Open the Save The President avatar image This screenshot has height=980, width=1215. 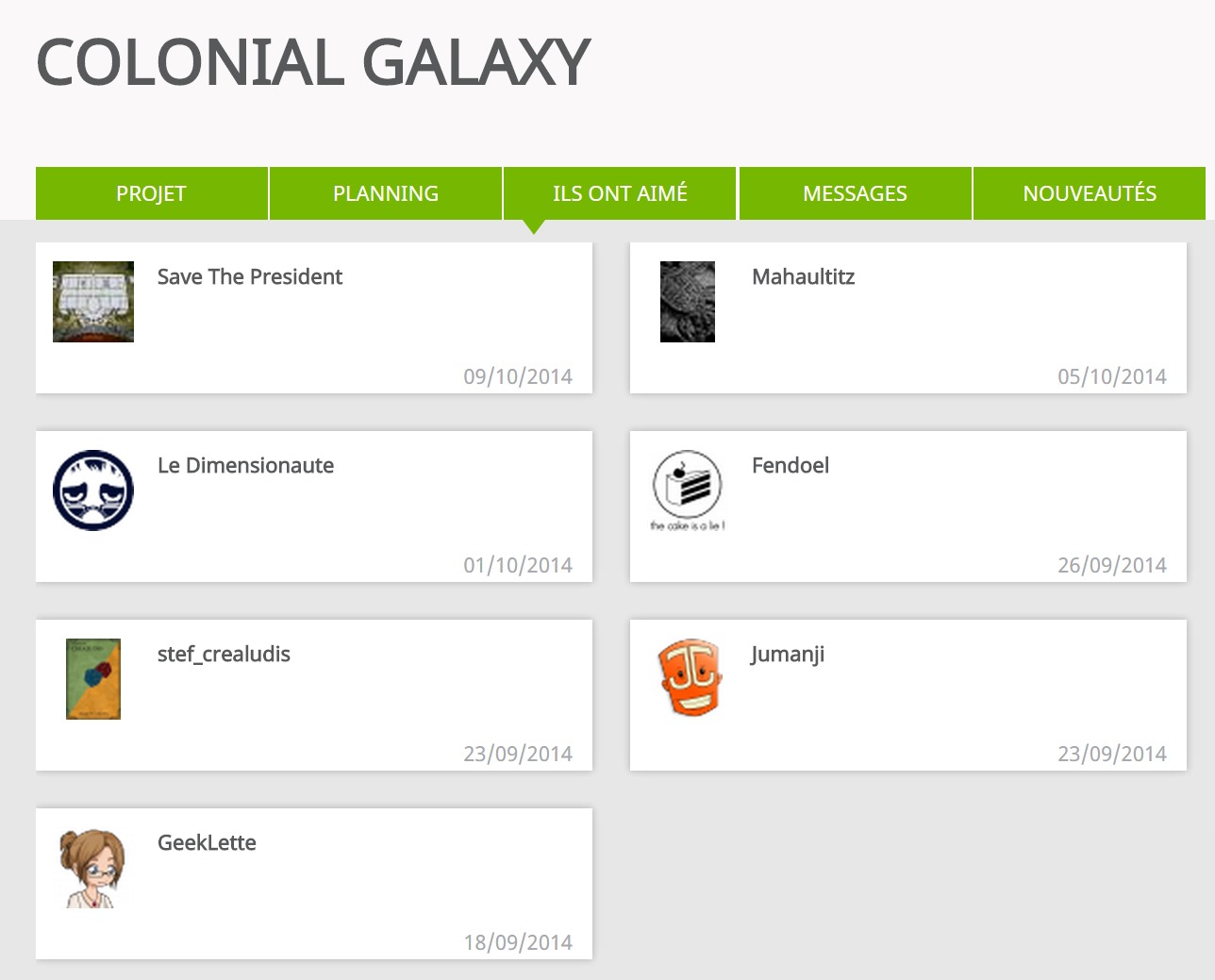93,302
